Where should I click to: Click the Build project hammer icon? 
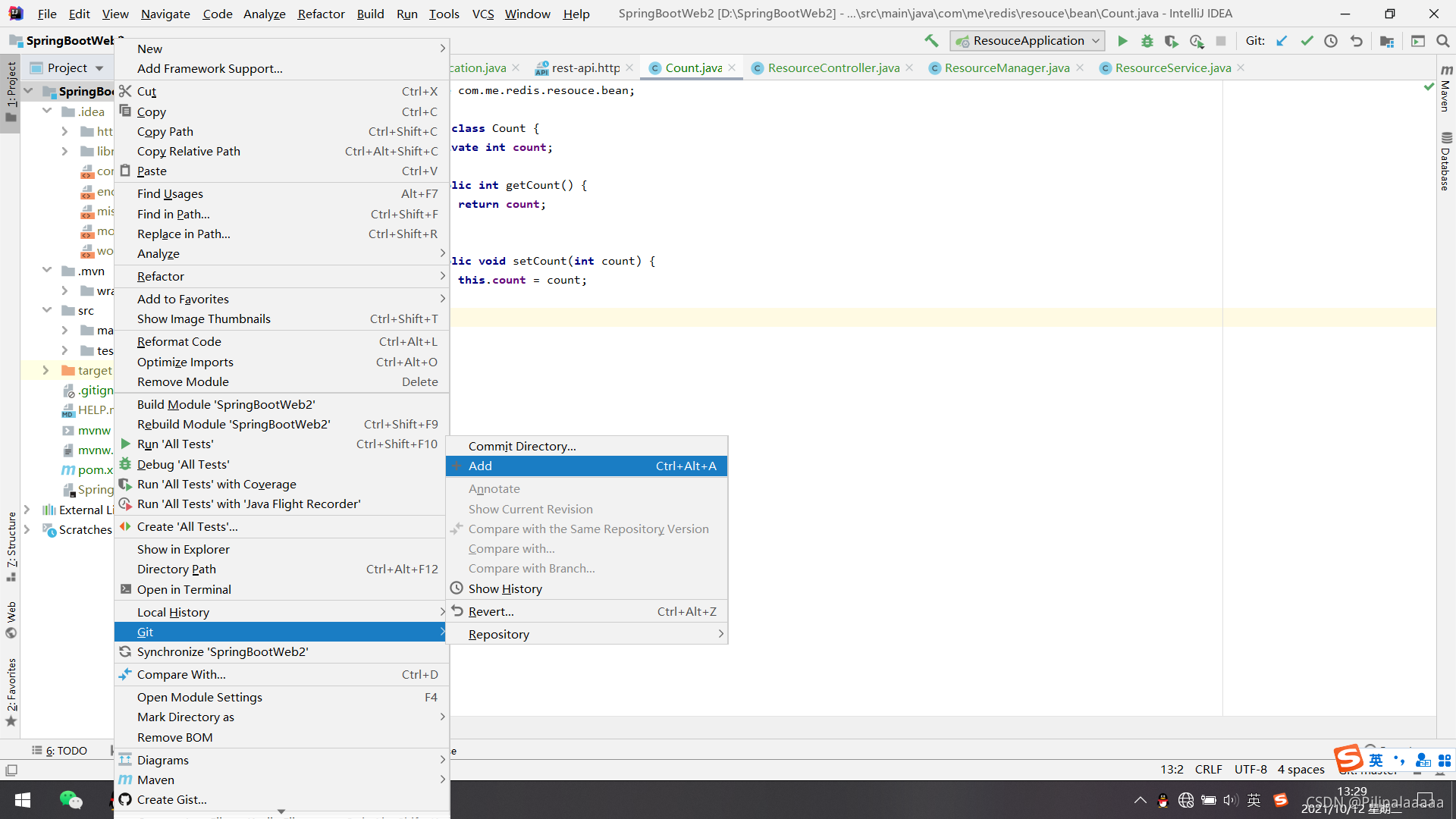click(x=931, y=41)
